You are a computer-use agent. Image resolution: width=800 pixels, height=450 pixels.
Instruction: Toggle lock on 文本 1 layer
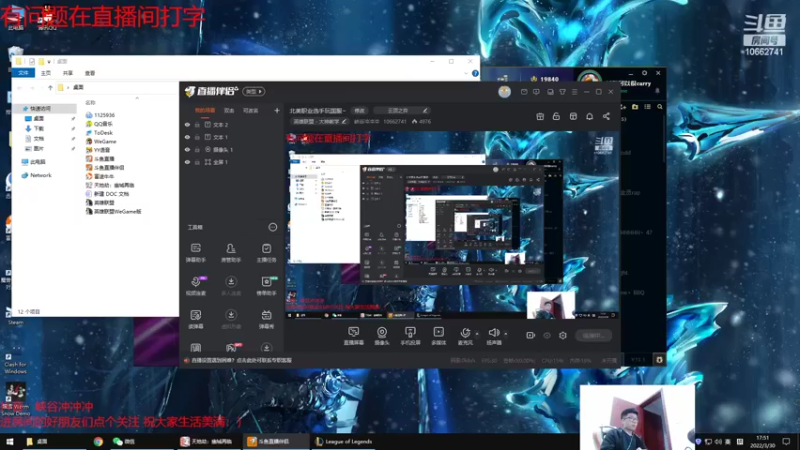pos(197,137)
